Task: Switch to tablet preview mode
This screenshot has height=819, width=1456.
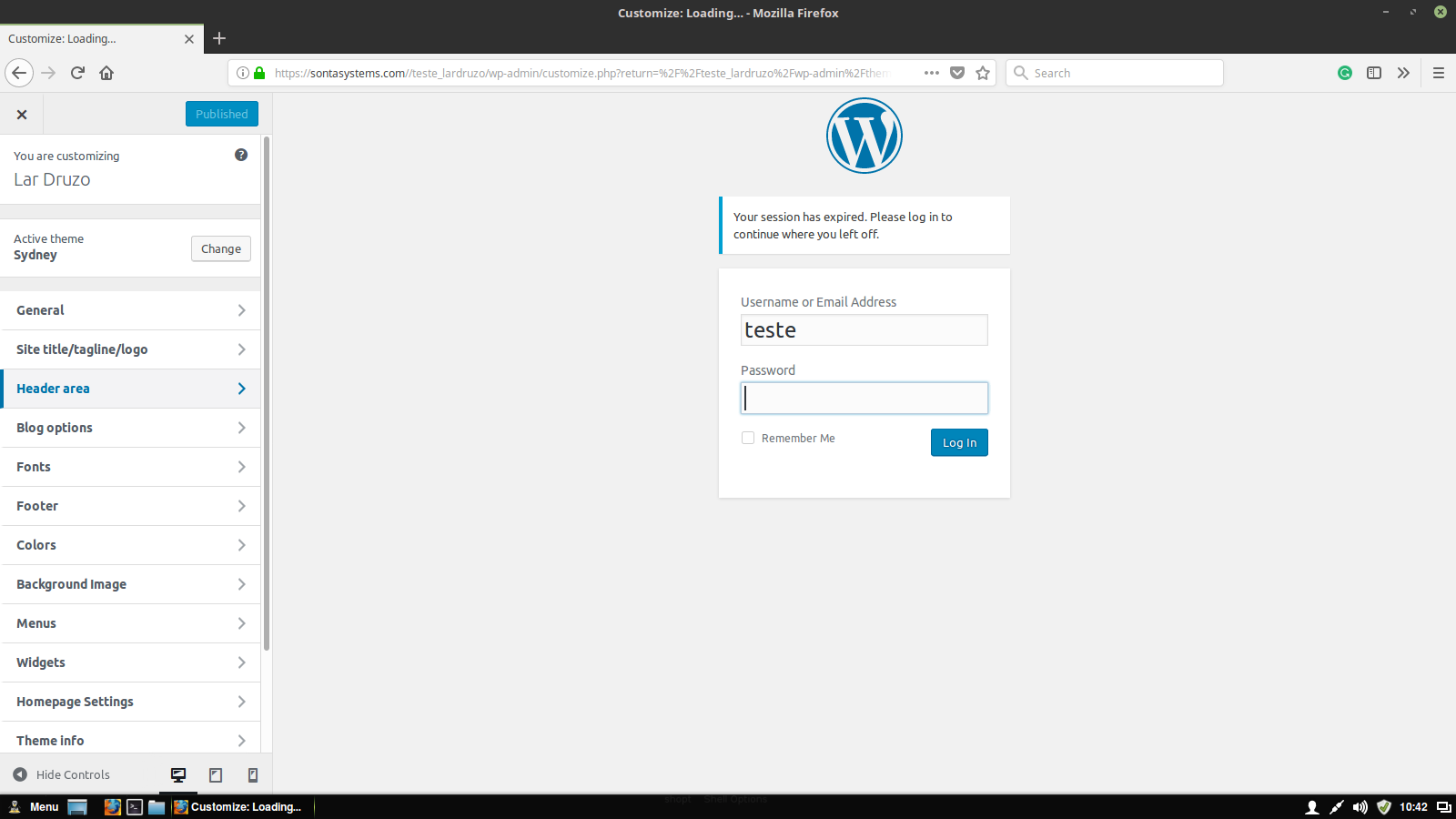Action: [x=216, y=775]
